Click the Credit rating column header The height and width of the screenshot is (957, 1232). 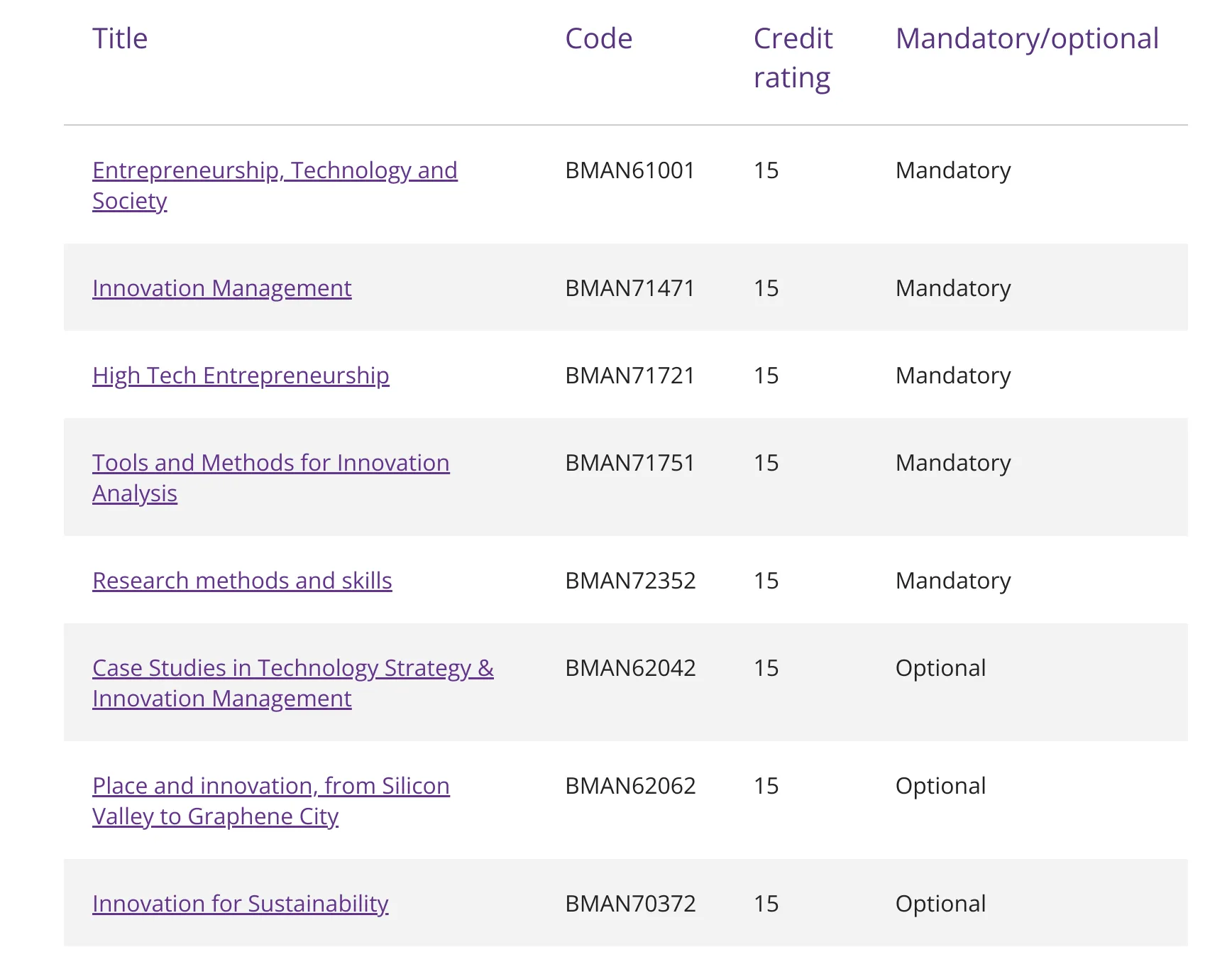(x=793, y=58)
